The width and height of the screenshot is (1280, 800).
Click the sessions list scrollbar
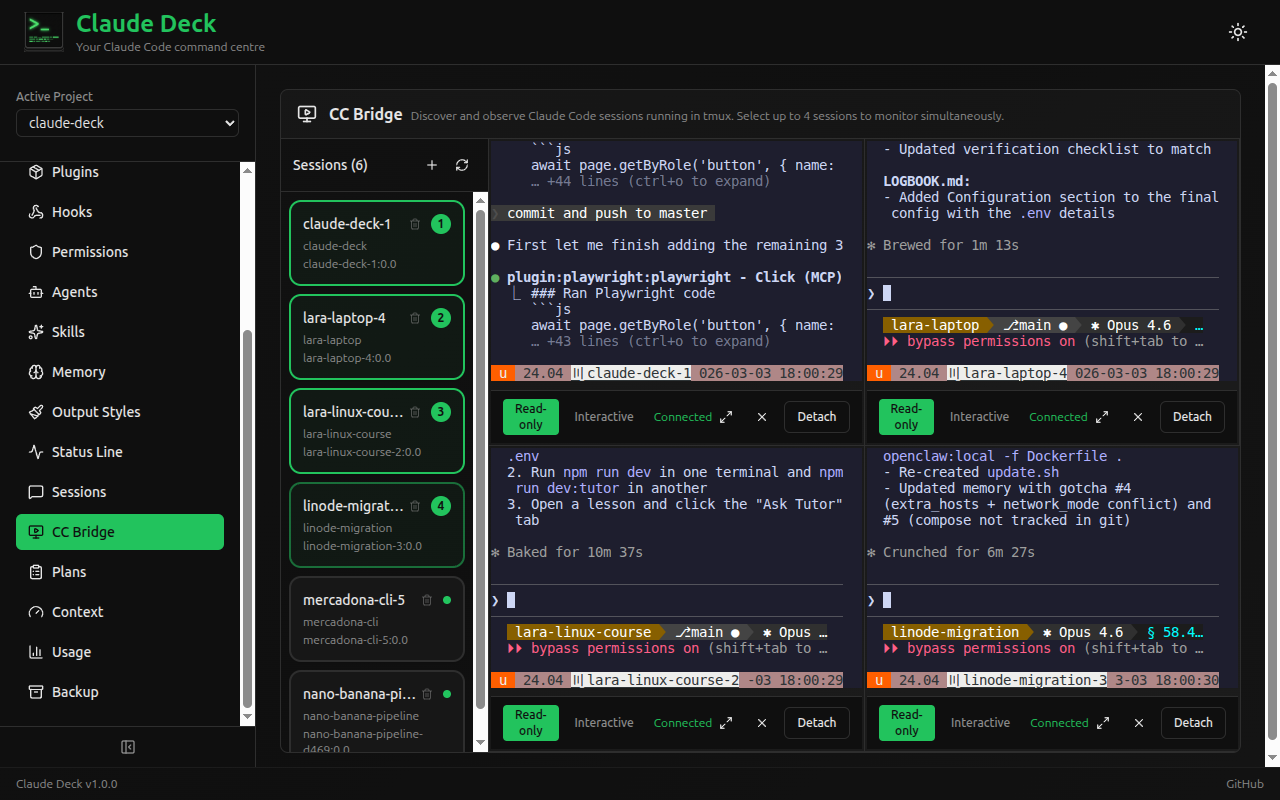coord(480,300)
